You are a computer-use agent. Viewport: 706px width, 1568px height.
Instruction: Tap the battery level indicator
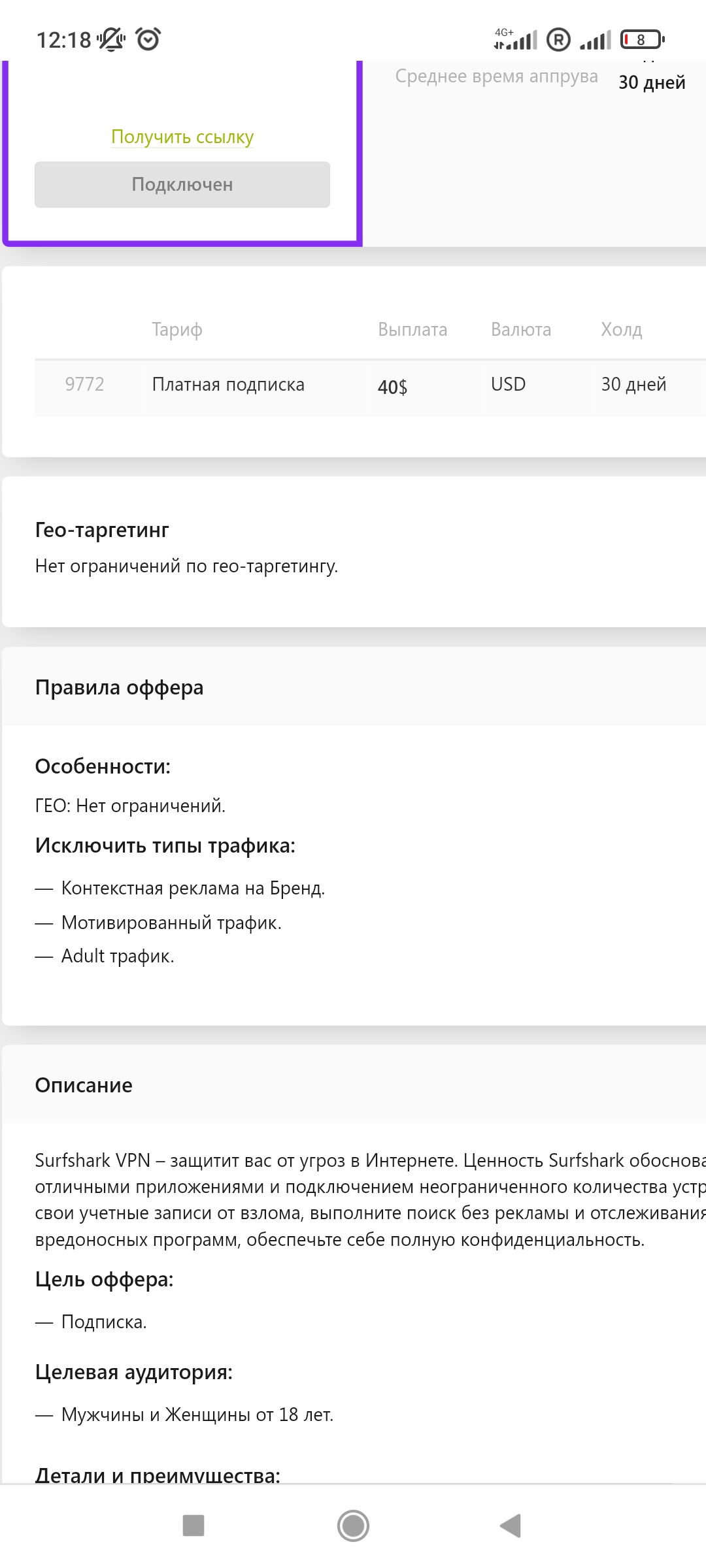(642, 40)
